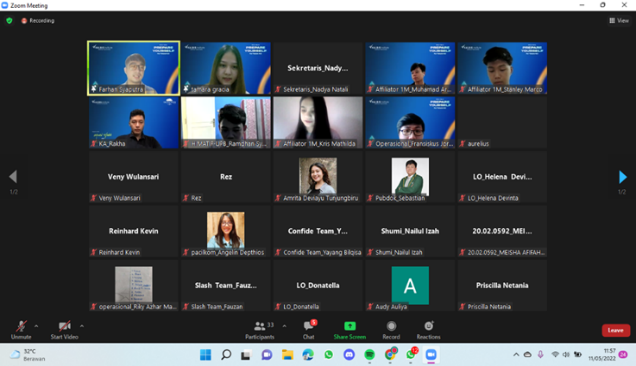Open the Chat panel
636x366 pixels.
coord(309,329)
